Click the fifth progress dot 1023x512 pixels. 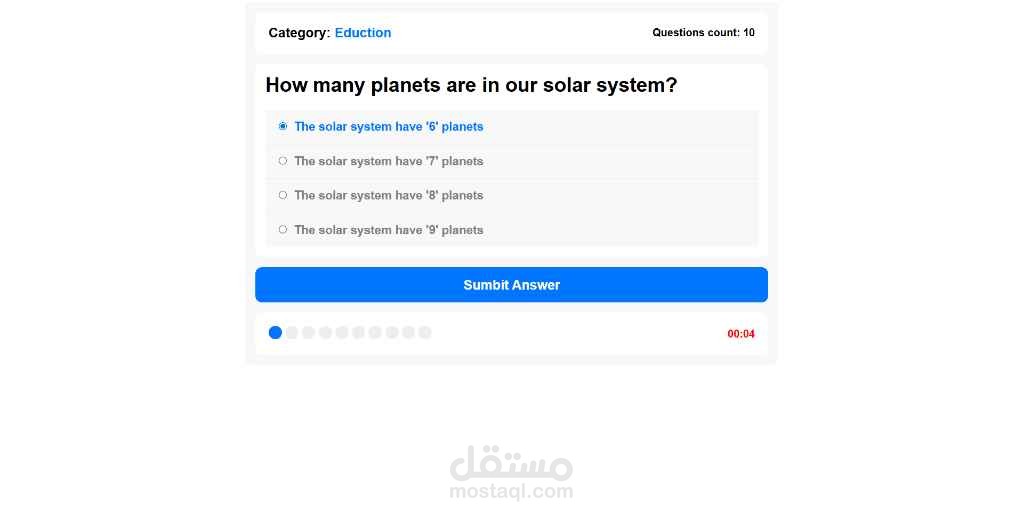click(x=342, y=333)
